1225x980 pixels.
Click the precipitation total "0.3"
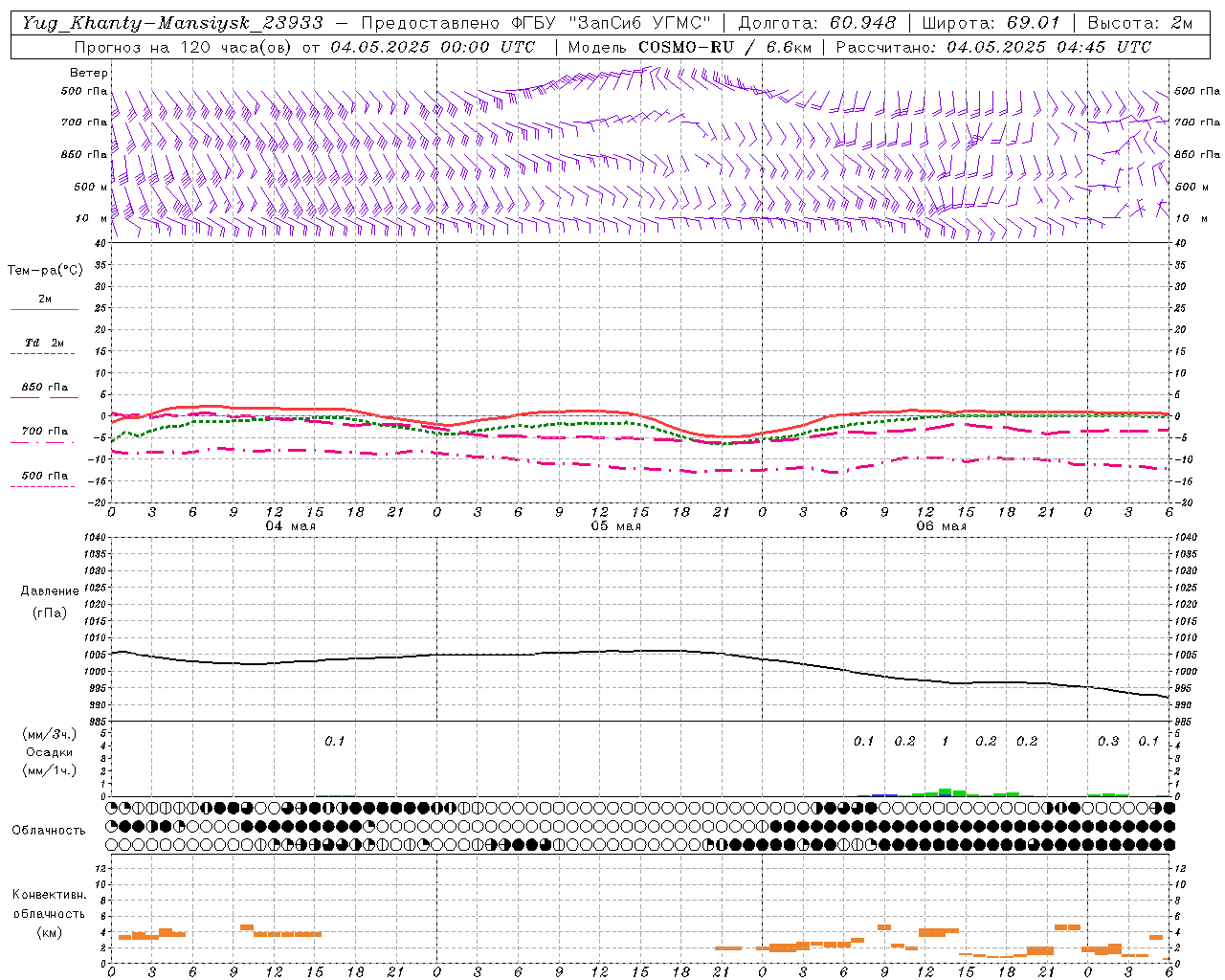(x=1108, y=741)
